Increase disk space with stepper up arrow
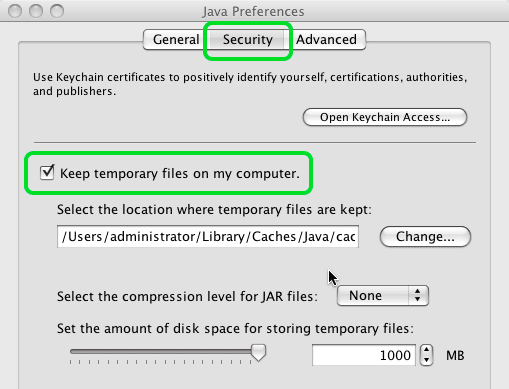Viewport: 509px width, 389px height. [x=426, y=350]
